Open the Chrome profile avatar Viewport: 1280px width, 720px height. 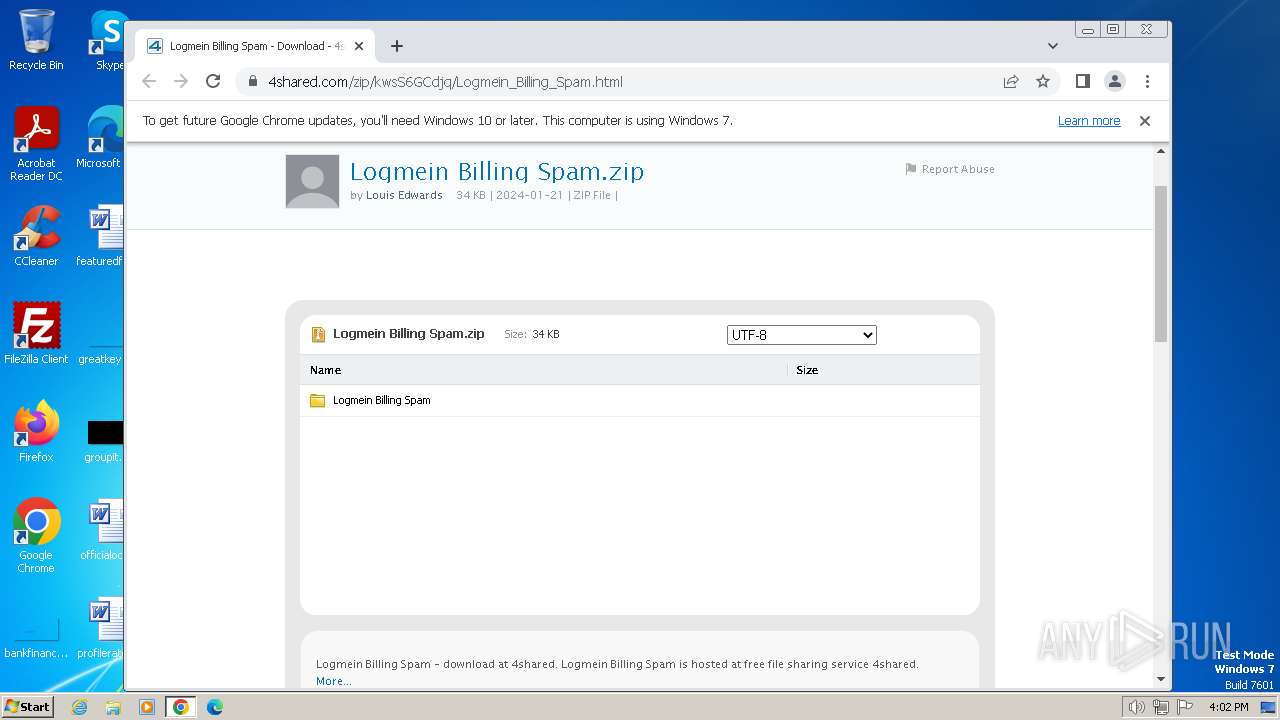[x=1115, y=82]
